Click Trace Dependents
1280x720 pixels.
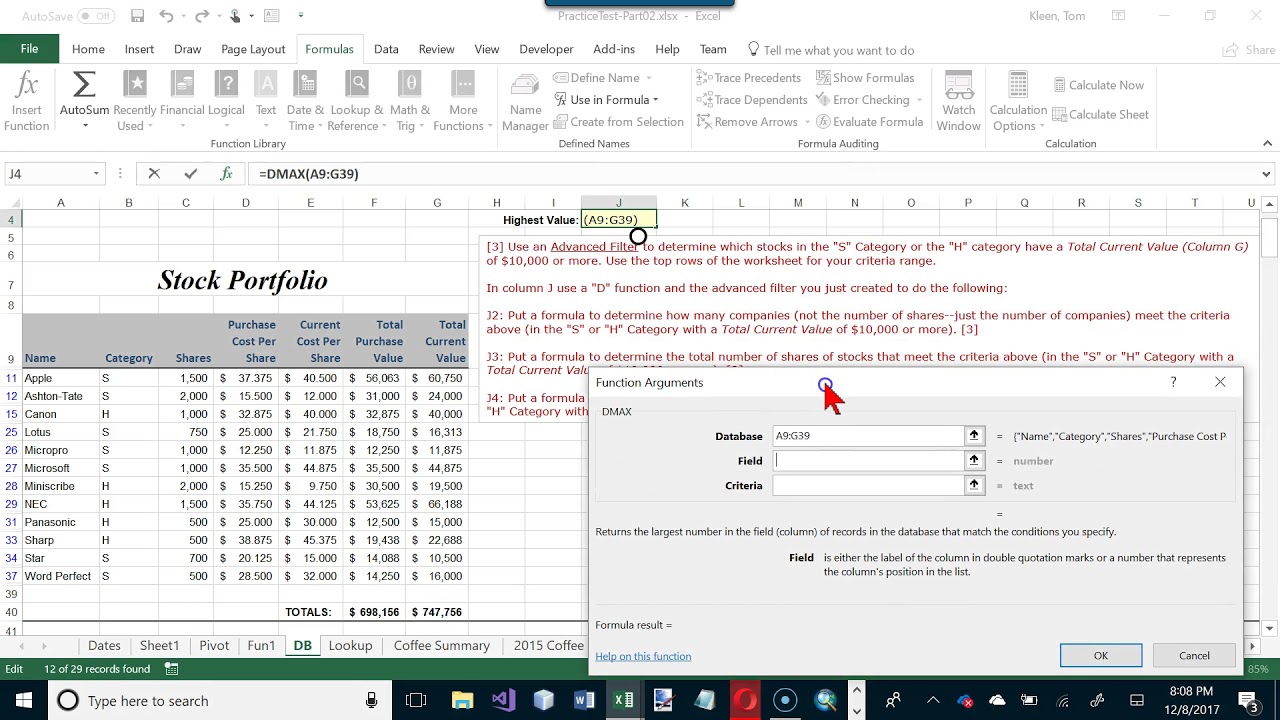[x=752, y=100]
